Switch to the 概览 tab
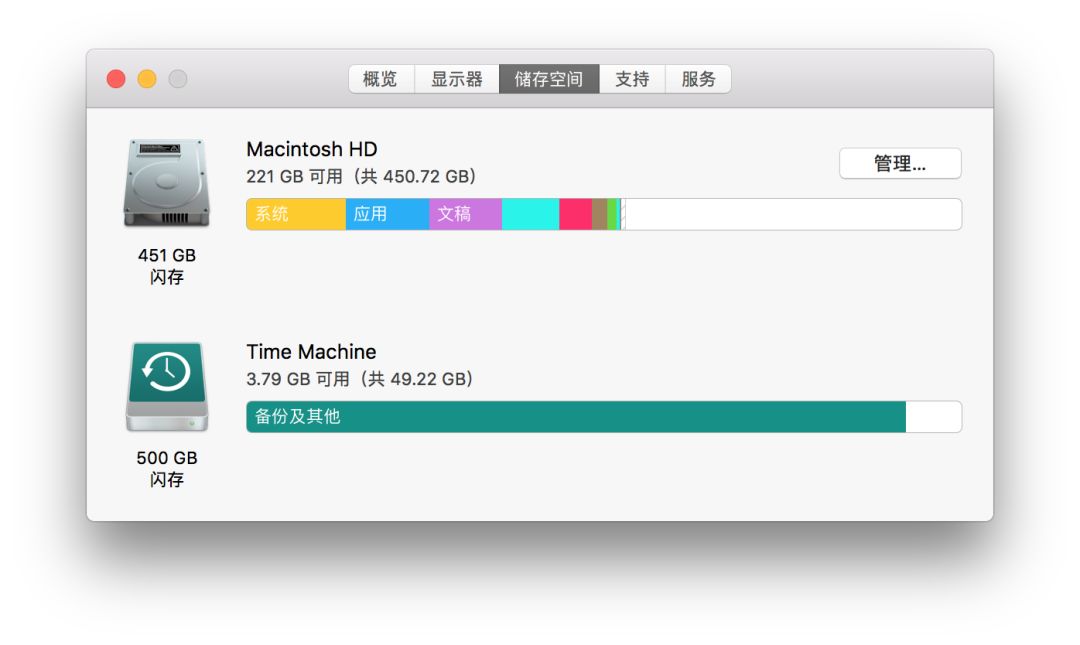 [x=381, y=79]
